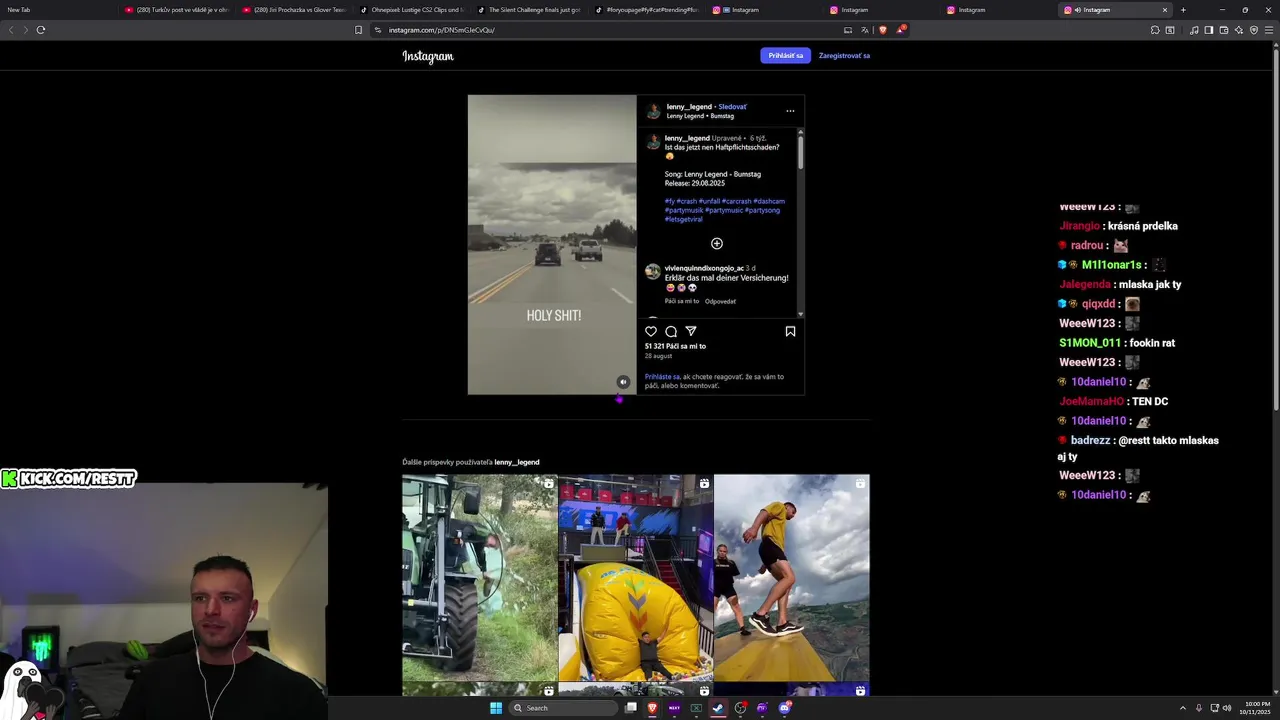Switch to Turkův post YouTube tab
The image size is (1280, 720).
176,10
